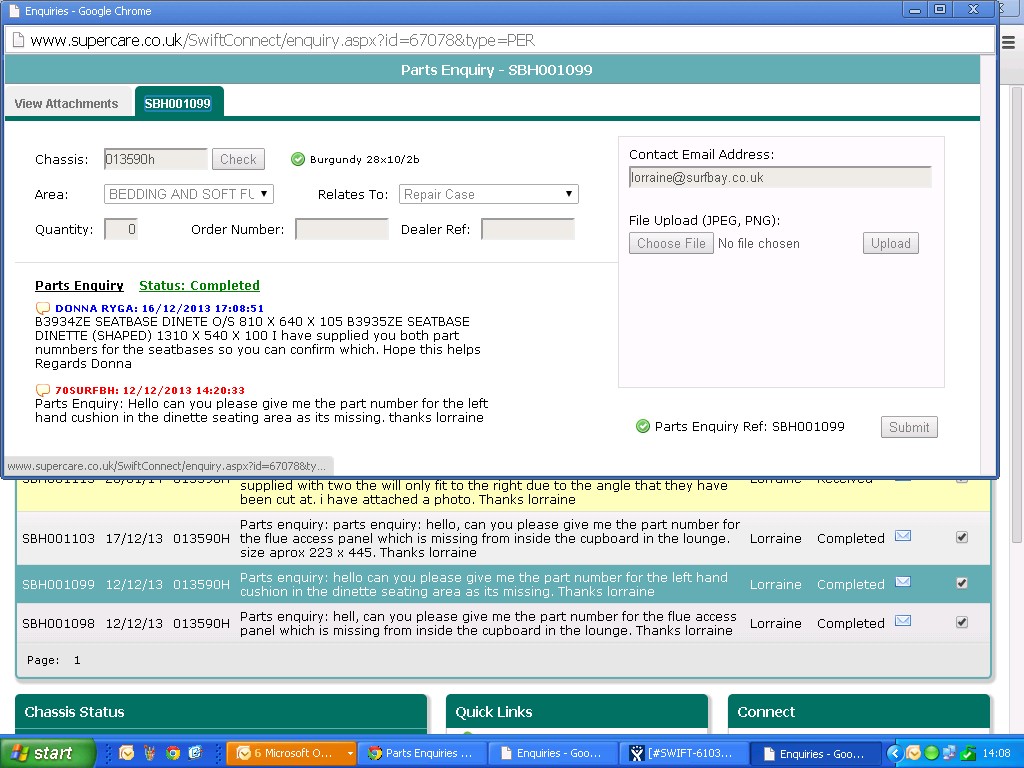Click the Chassis Status panel header

coord(221,712)
